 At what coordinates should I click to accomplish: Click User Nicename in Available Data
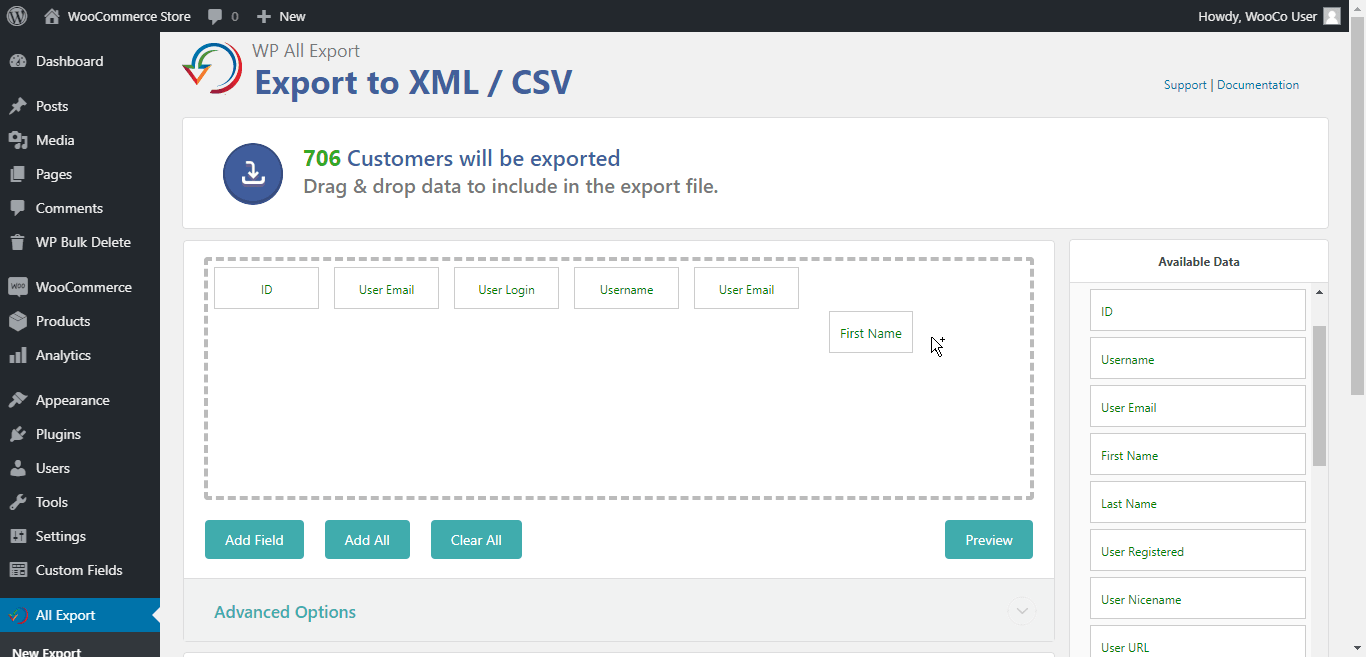(1198, 598)
